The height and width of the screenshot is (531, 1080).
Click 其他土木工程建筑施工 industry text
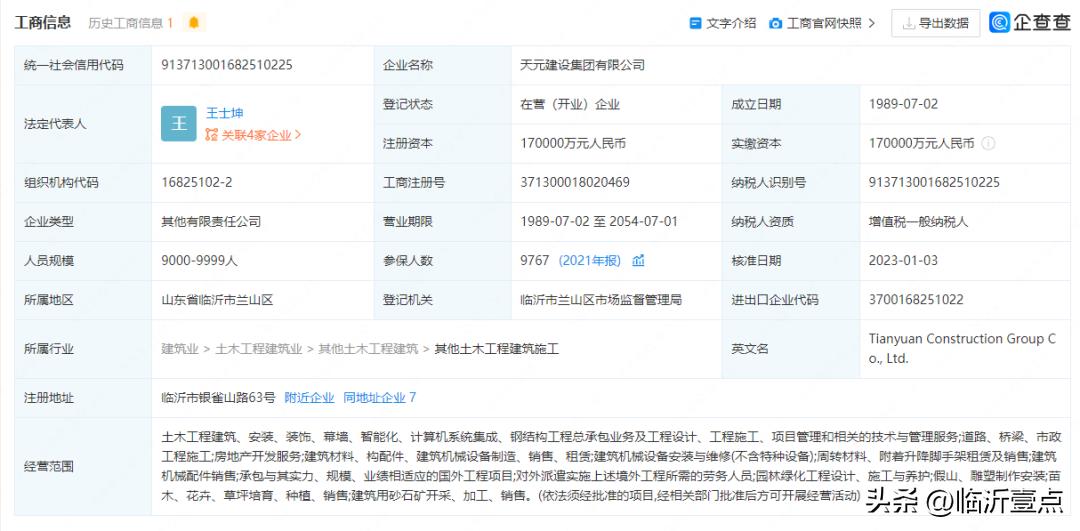[x=497, y=349]
